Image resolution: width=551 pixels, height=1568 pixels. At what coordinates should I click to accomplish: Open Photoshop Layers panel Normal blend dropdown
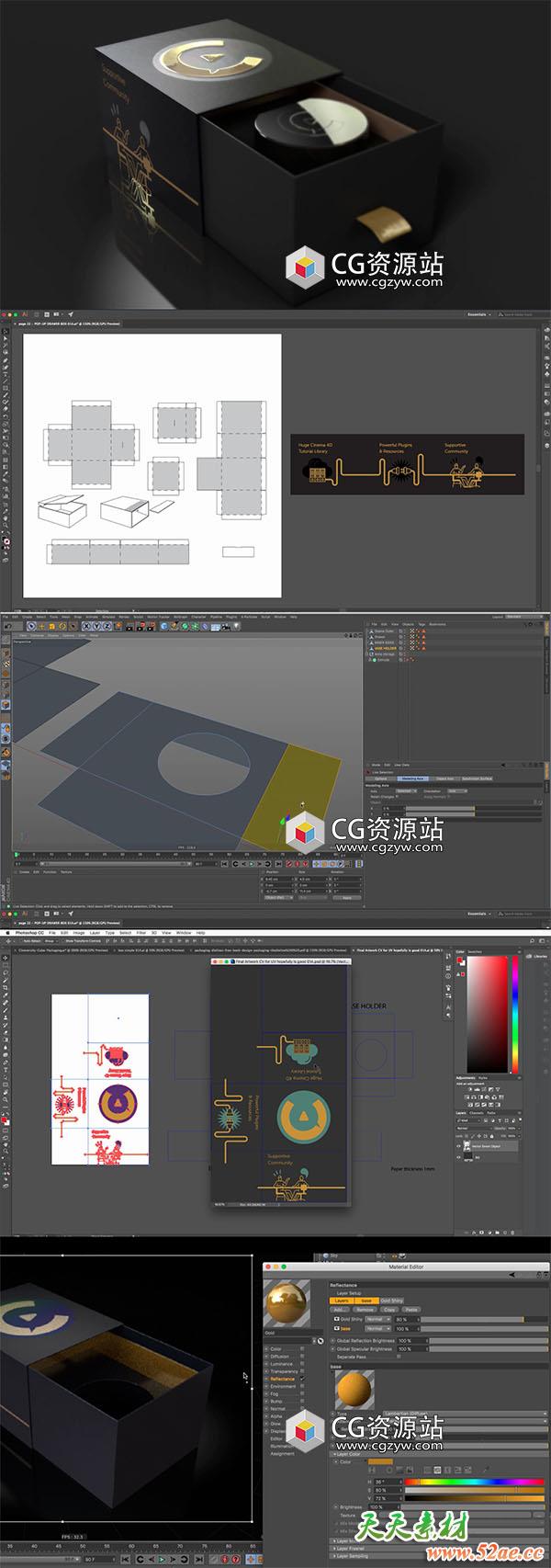tap(474, 1129)
